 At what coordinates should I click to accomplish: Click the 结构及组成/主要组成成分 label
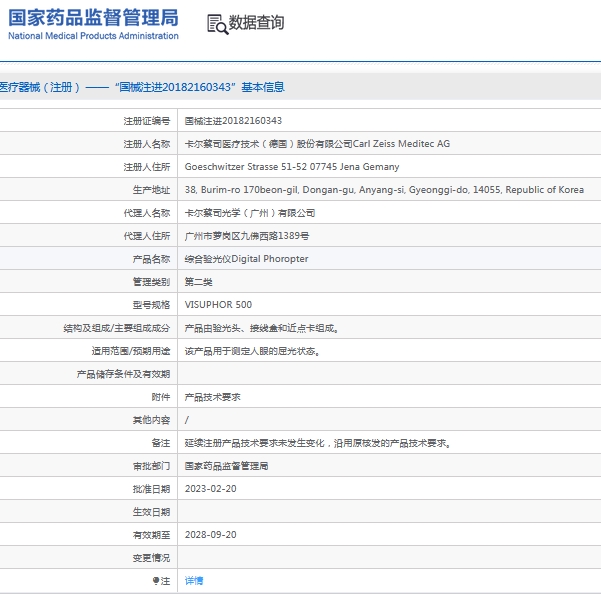(117, 328)
